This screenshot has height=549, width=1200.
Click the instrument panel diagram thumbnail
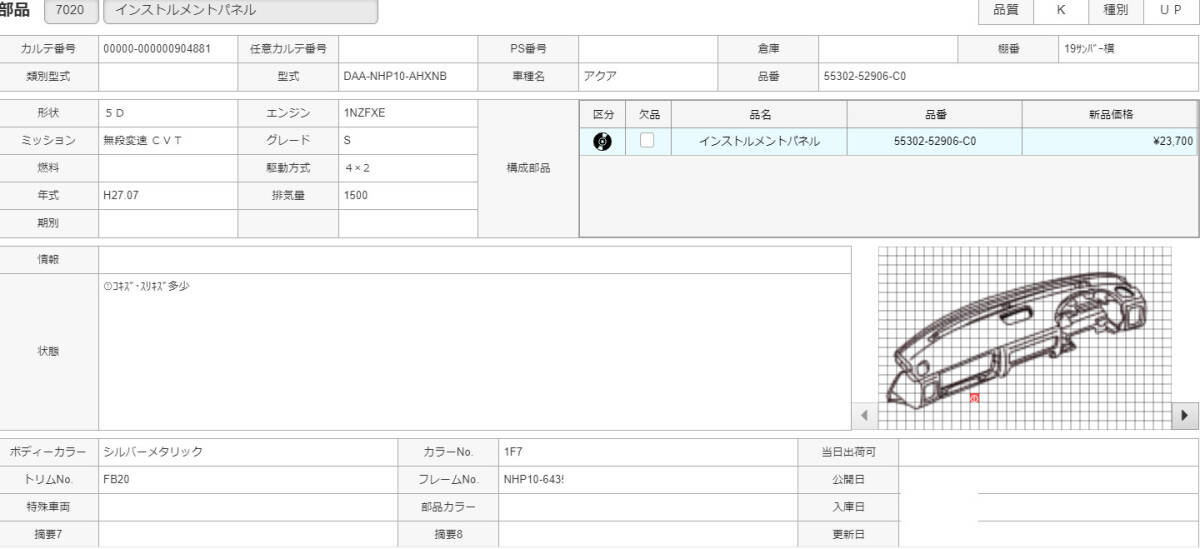[x=1025, y=339]
